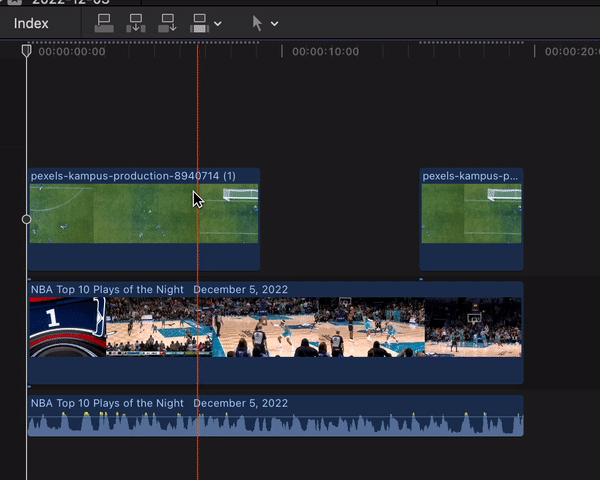This screenshot has height=480, width=600.
Task: Click the insert clip edit icon
Action: 136,23
